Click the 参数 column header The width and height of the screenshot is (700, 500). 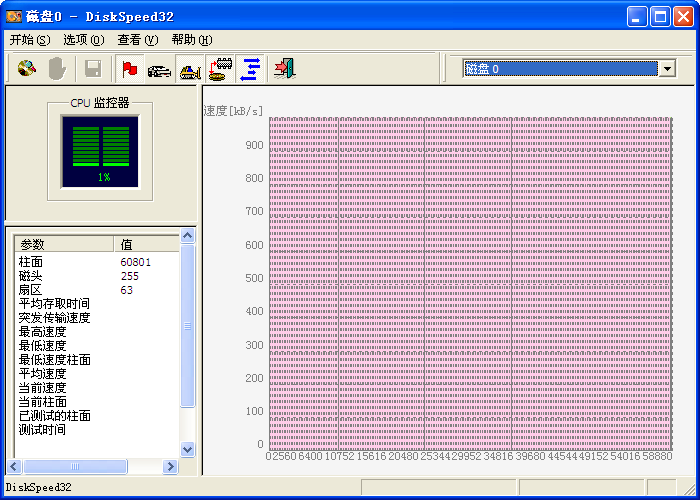[62, 244]
